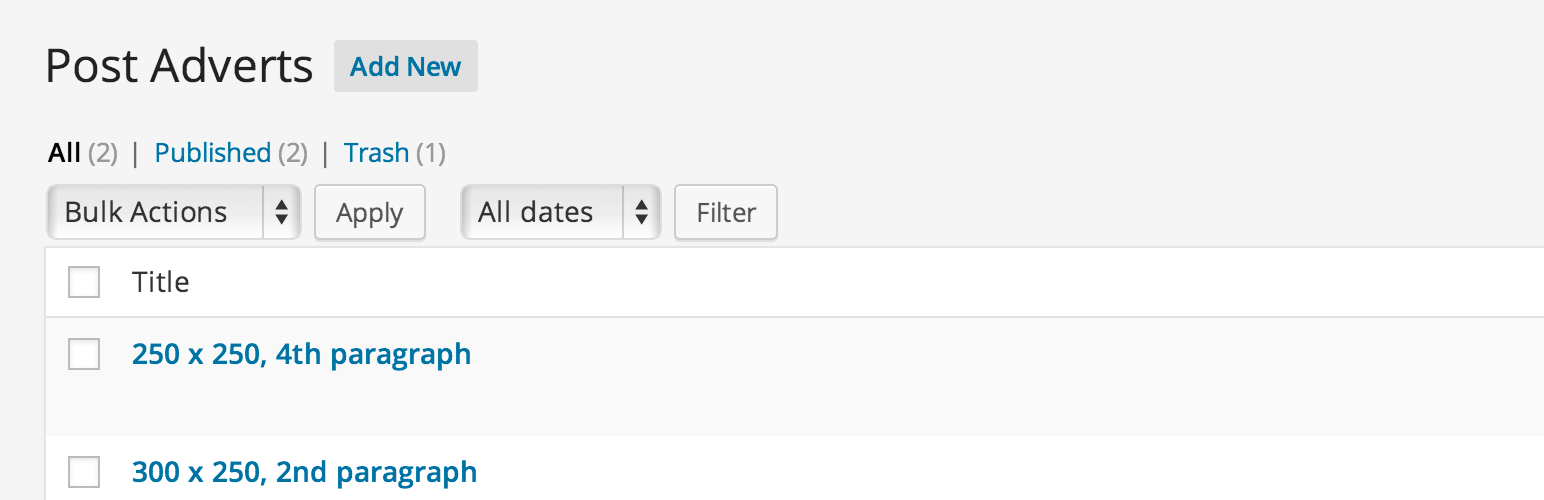
Task: Open the Bulk Actions dropdown
Action: (x=174, y=212)
